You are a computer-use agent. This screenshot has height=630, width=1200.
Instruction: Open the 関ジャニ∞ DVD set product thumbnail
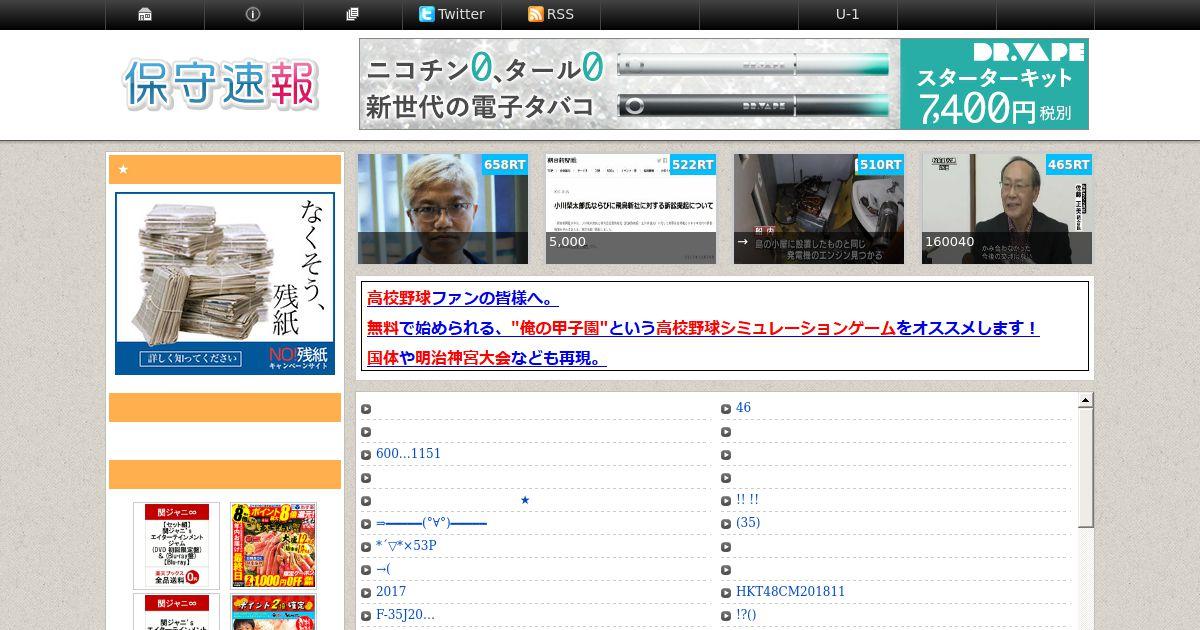pos(176,546)
